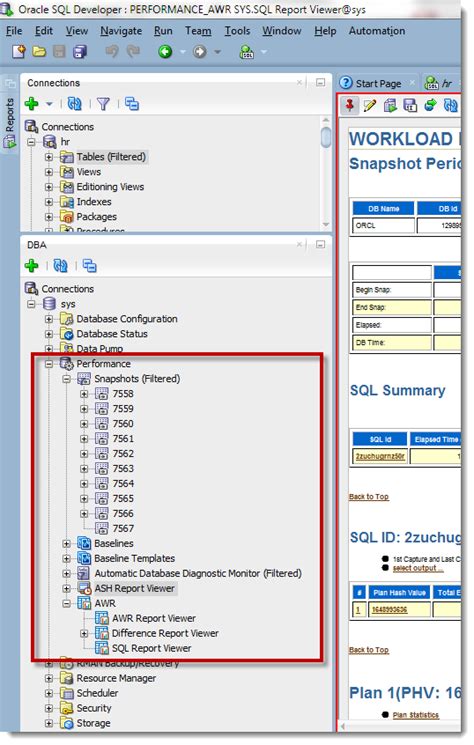474x745 pixels.
Task: Open the Back history dropdown arrow
Action: coord(182,51)
